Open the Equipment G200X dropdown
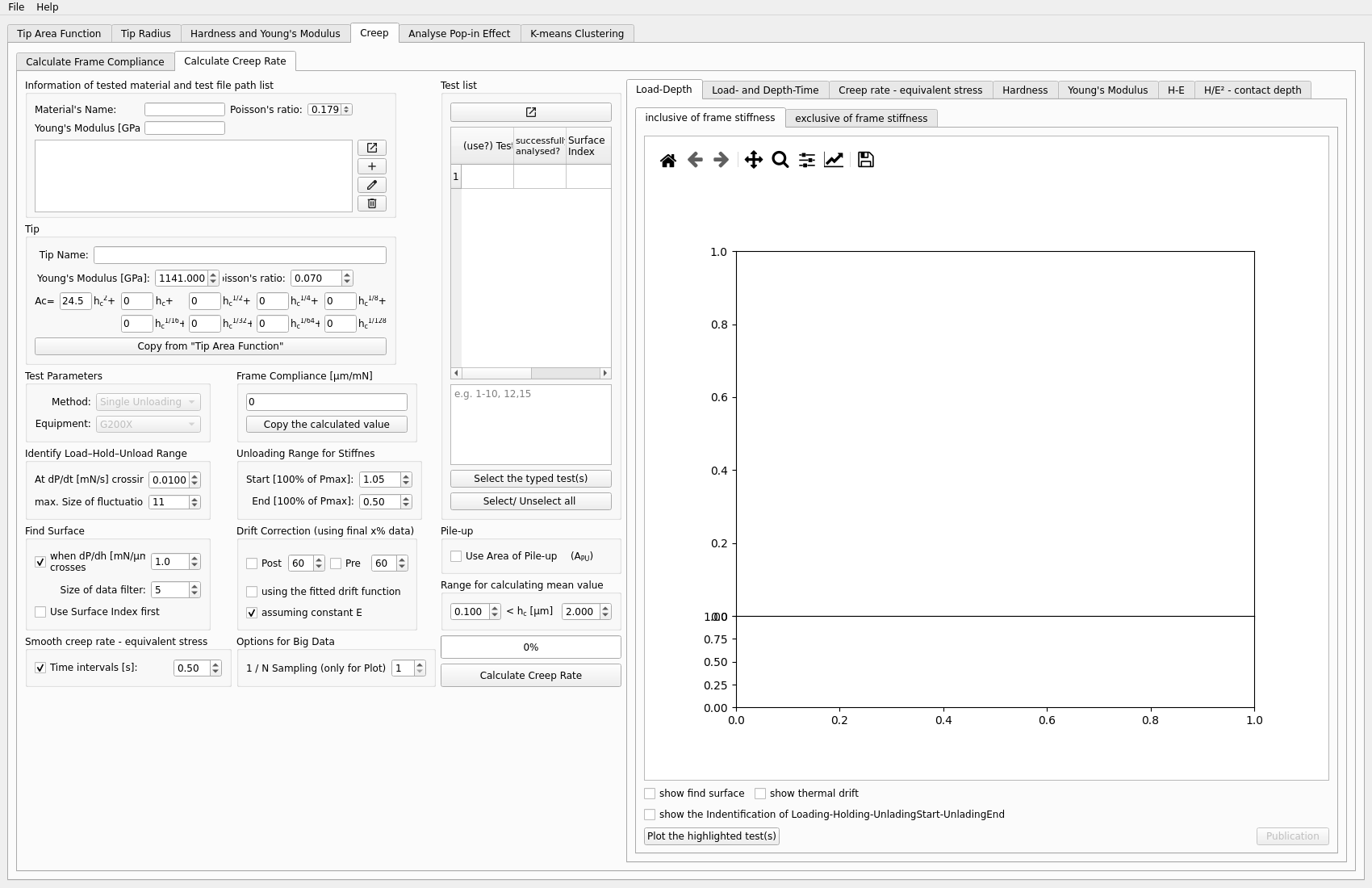Viewport: 1372px width, 888px height. tap(148, 424)
